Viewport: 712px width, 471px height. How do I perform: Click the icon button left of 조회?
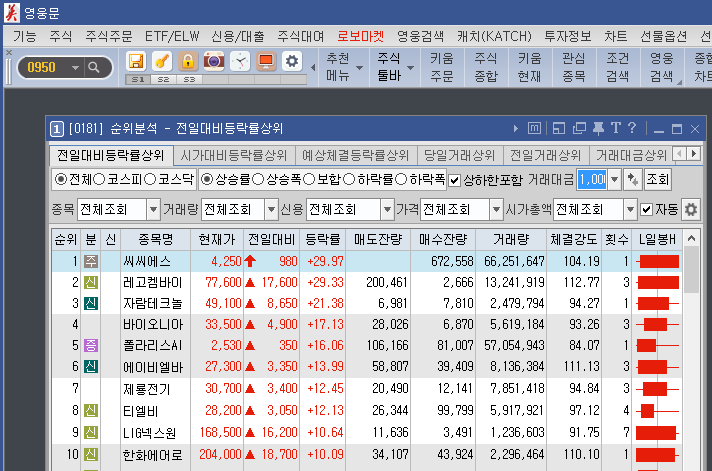point(633,180)
